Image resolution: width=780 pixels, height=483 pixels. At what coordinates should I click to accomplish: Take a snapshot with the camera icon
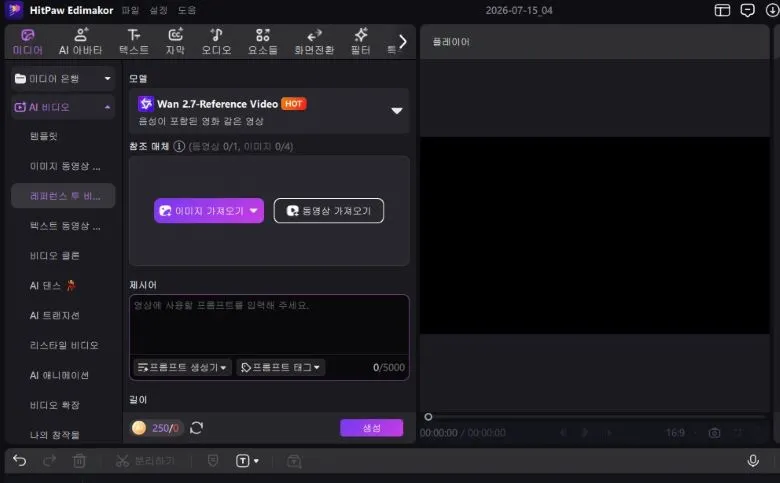pos(714,433)
